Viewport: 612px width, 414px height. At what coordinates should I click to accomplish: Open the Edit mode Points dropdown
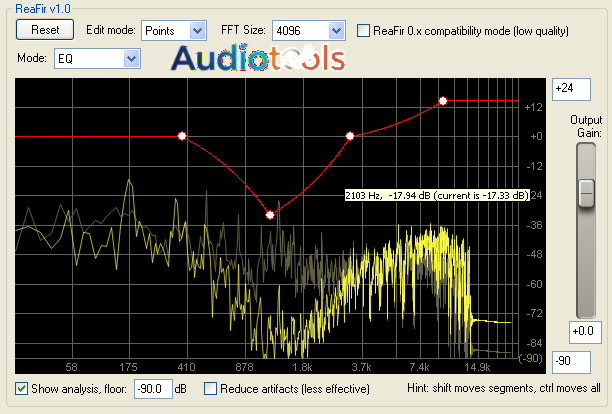pos(174,30)
